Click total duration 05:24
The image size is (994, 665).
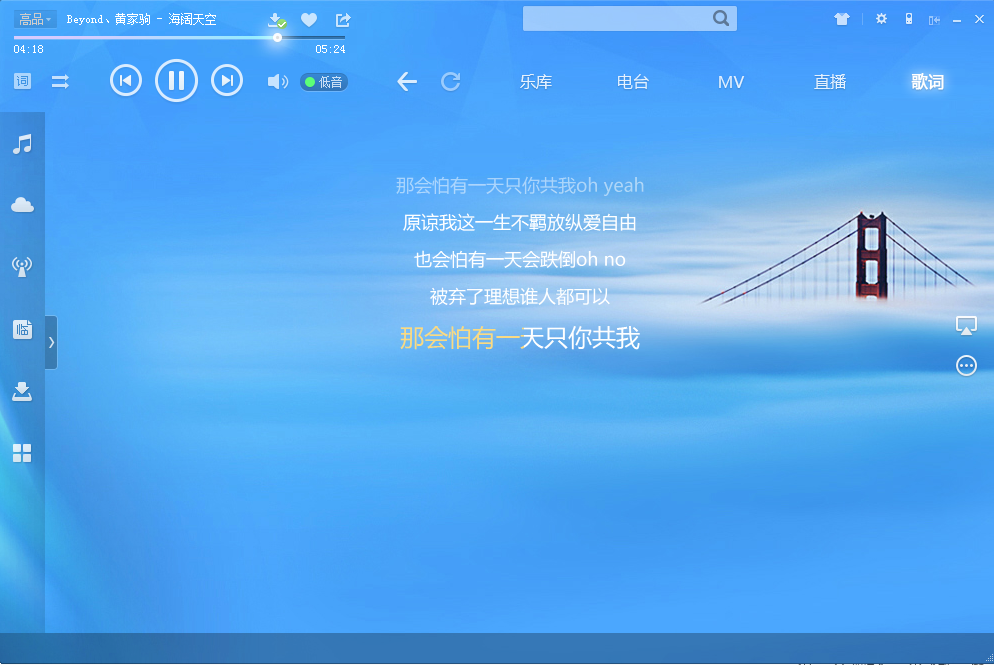point(330,49)
